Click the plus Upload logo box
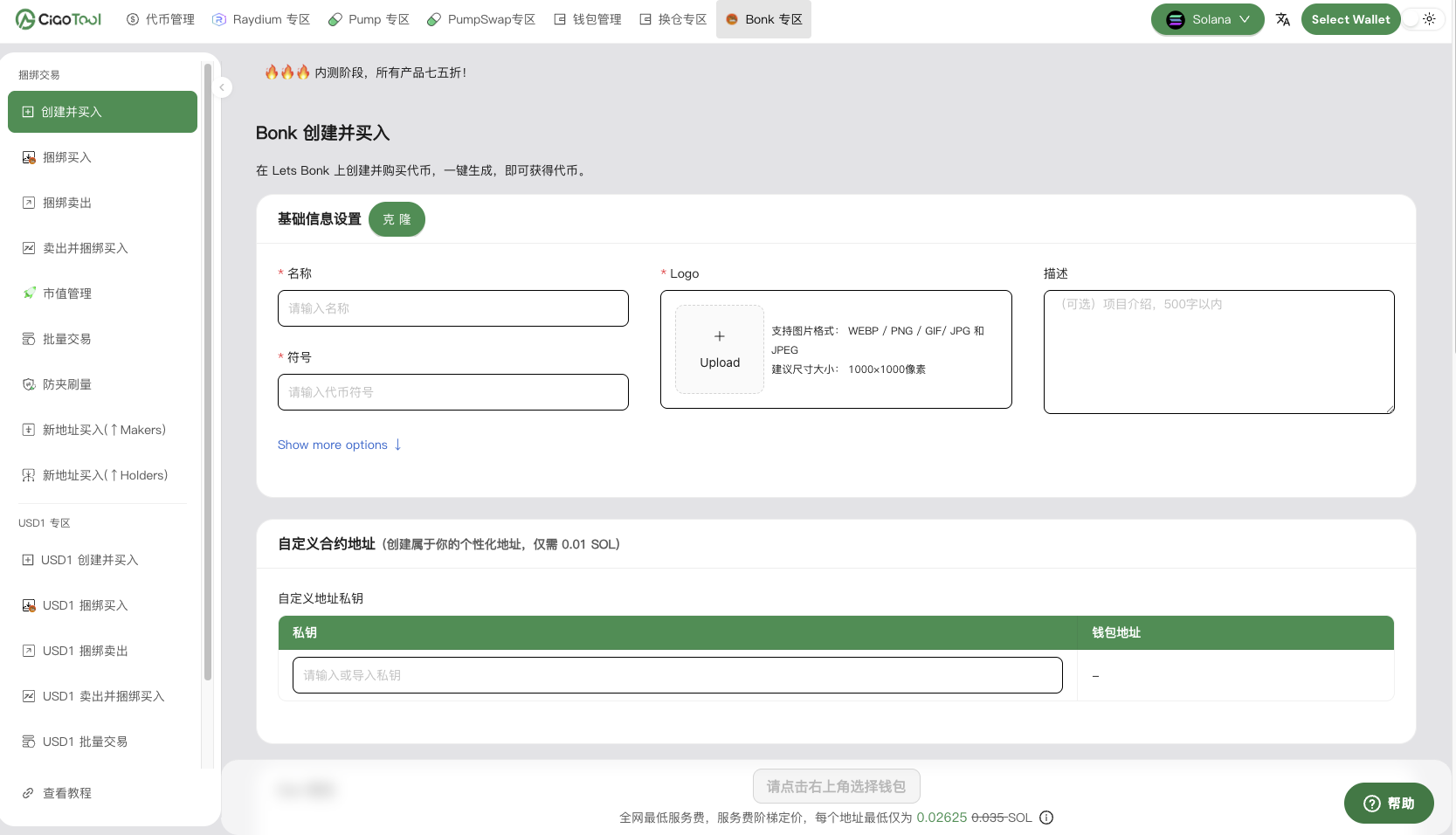Viewport: 1456px width, 835px height. click(720, 349)
